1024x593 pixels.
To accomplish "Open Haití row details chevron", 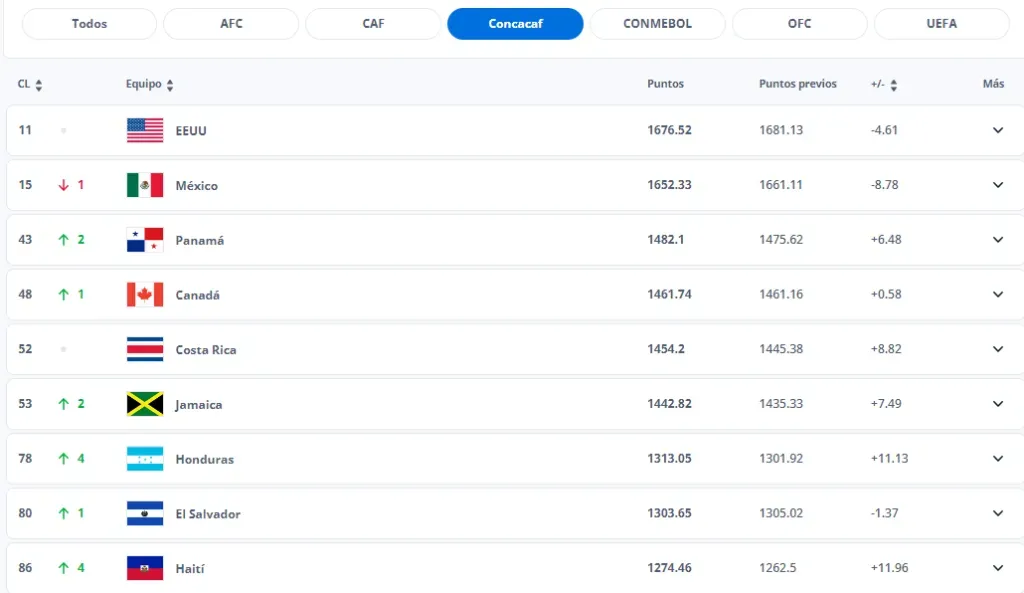I will coord(997,568).
